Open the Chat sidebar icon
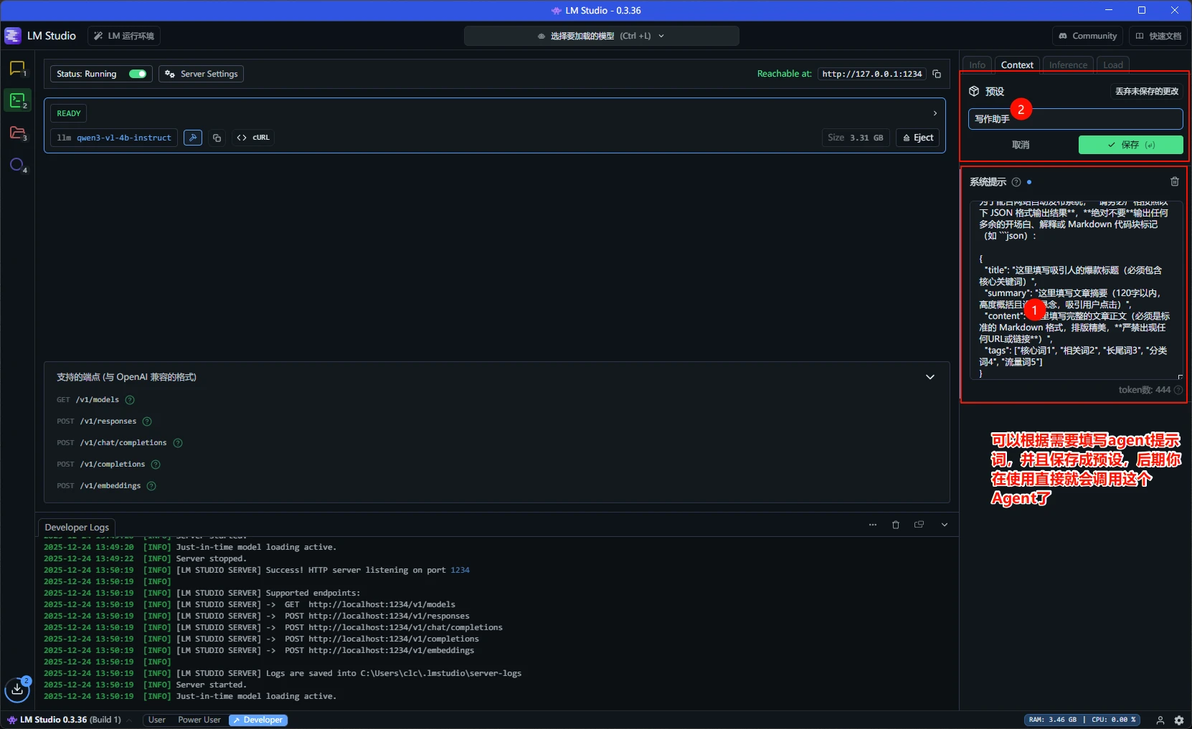 pyautogui.click(x=17, y=68)
